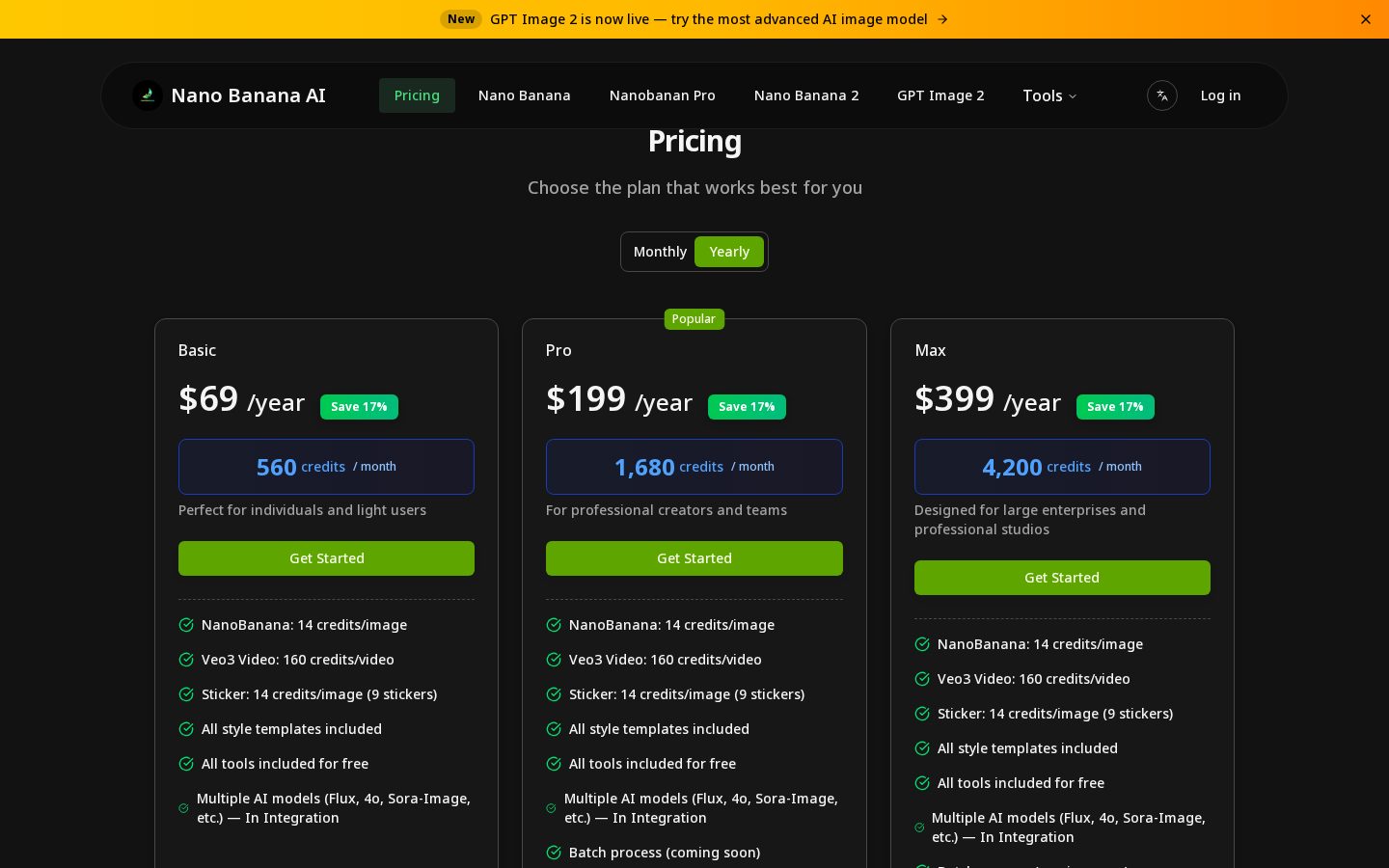Click the New badge in the banner

pos(461,19)
